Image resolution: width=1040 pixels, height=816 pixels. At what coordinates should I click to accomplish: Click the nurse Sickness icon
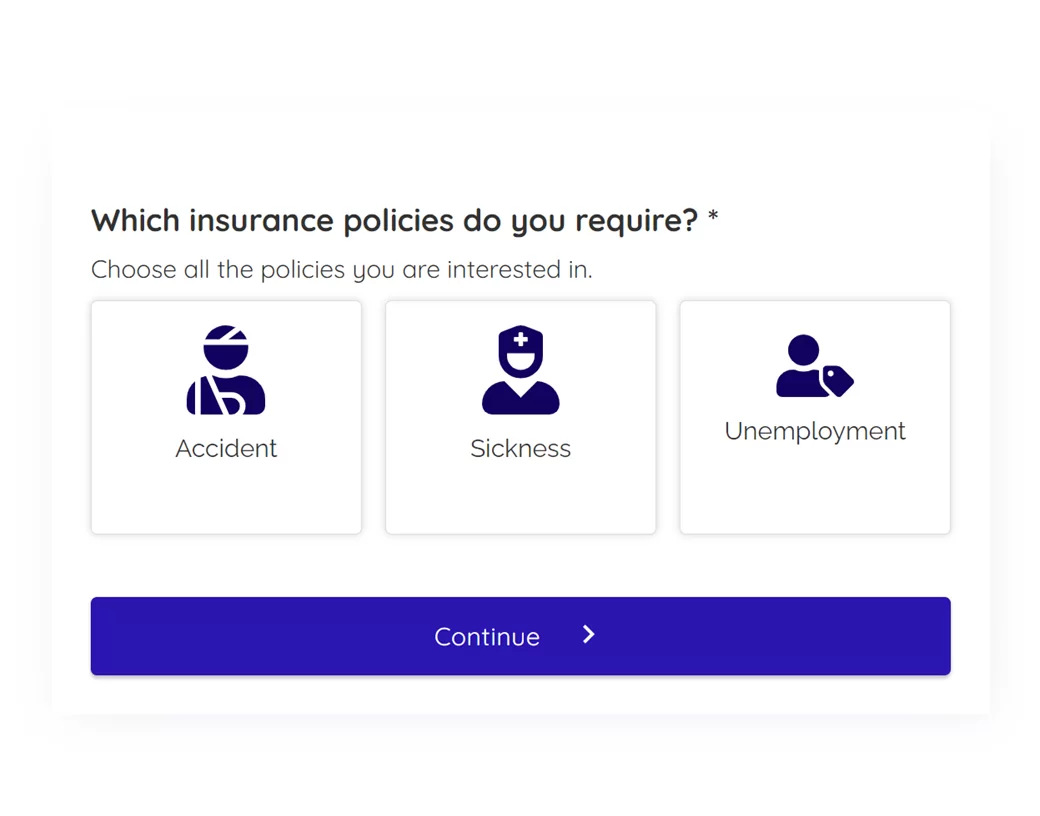pos(520,372)
